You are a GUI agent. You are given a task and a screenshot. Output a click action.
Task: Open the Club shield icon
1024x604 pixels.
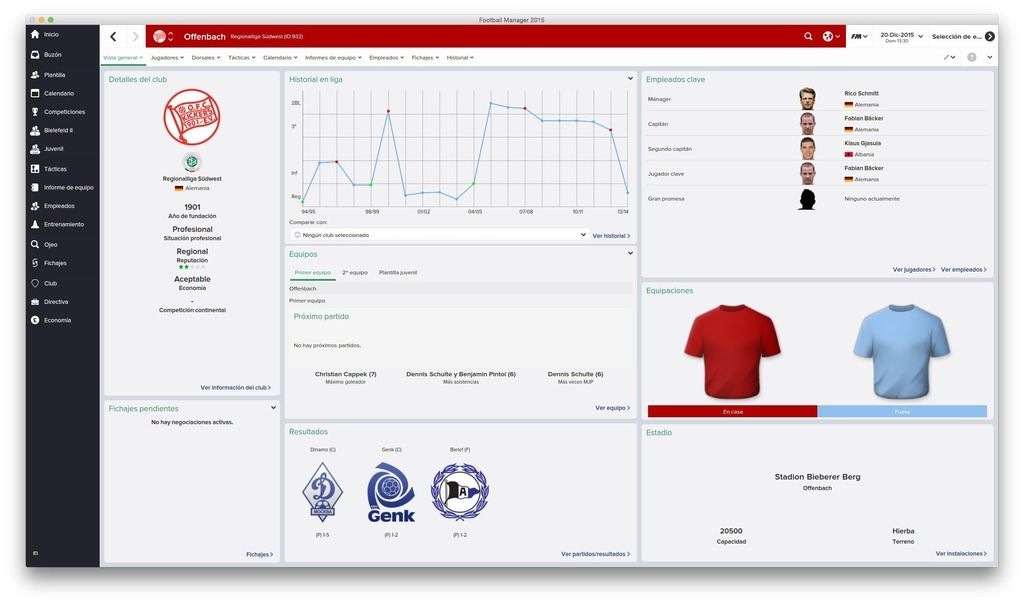pyautogui.click(x=35, y=283)
